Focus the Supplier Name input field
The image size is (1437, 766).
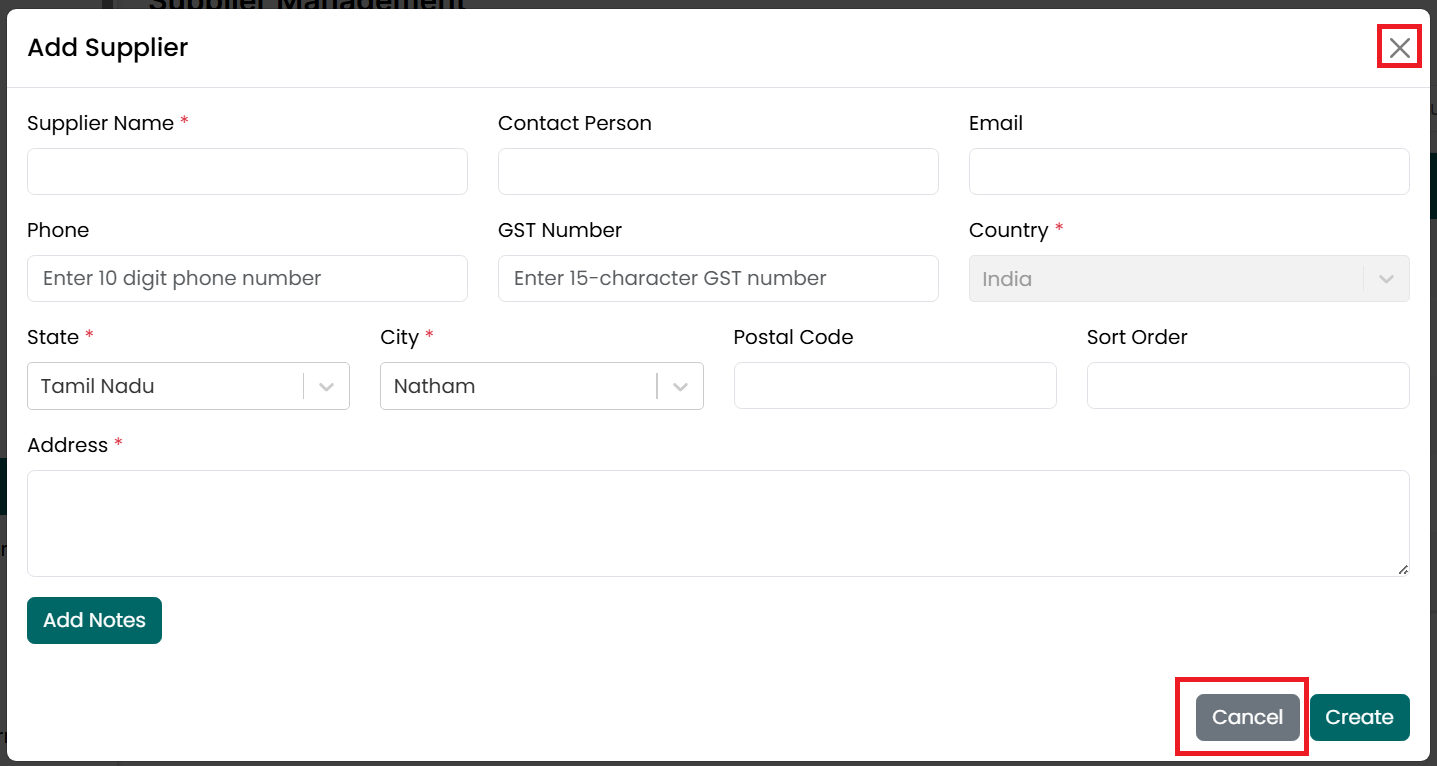(x=247, y=171)
